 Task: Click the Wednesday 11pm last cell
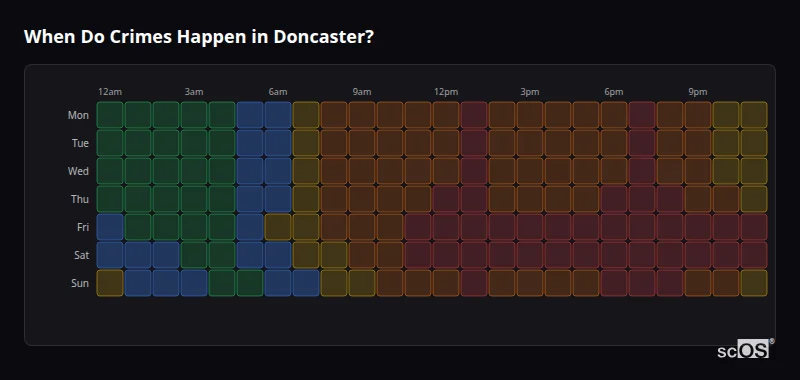tap(754, 171)
